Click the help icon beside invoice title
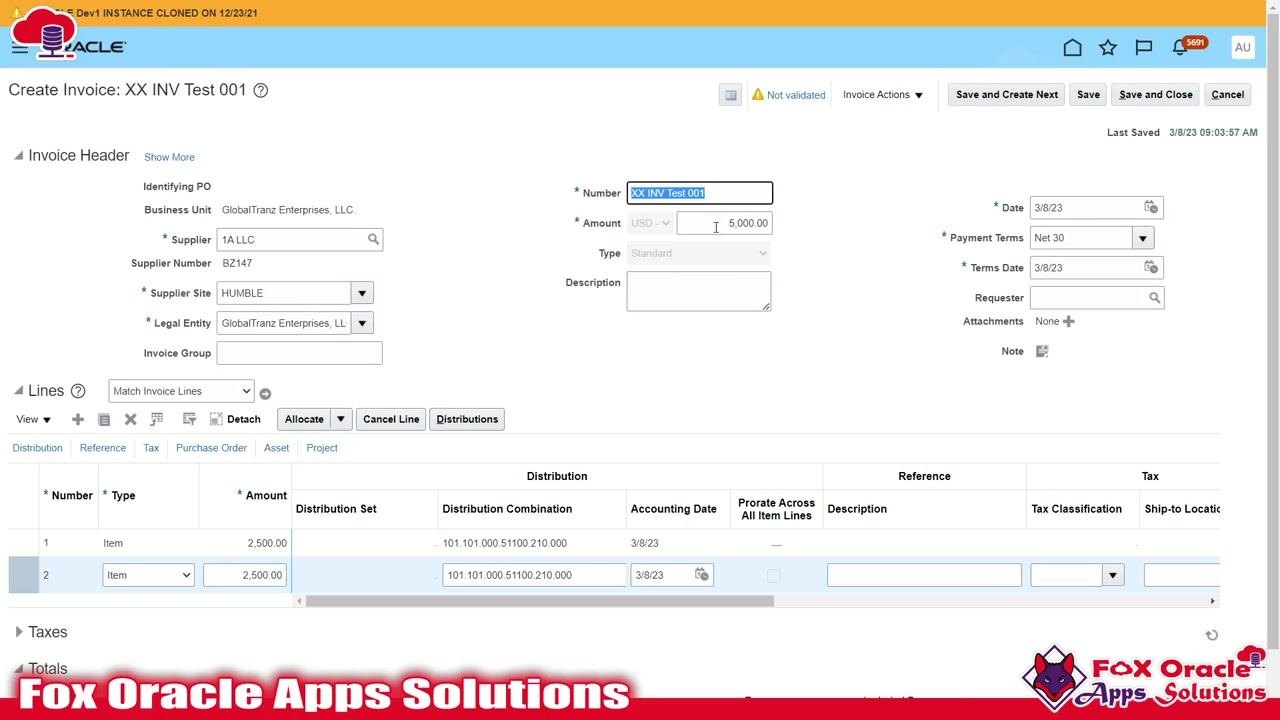Image resolution: width=1280 pixels, height=720 pixels. point(261,90)
